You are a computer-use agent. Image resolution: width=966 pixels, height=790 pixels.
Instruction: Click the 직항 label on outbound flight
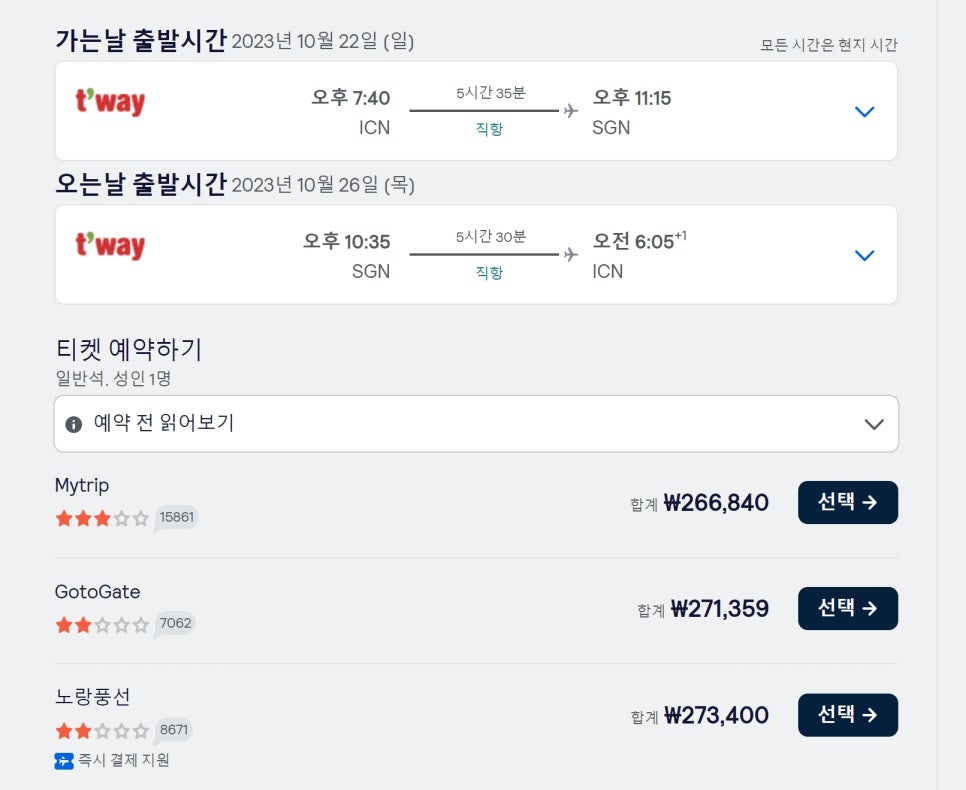[490, 129]
